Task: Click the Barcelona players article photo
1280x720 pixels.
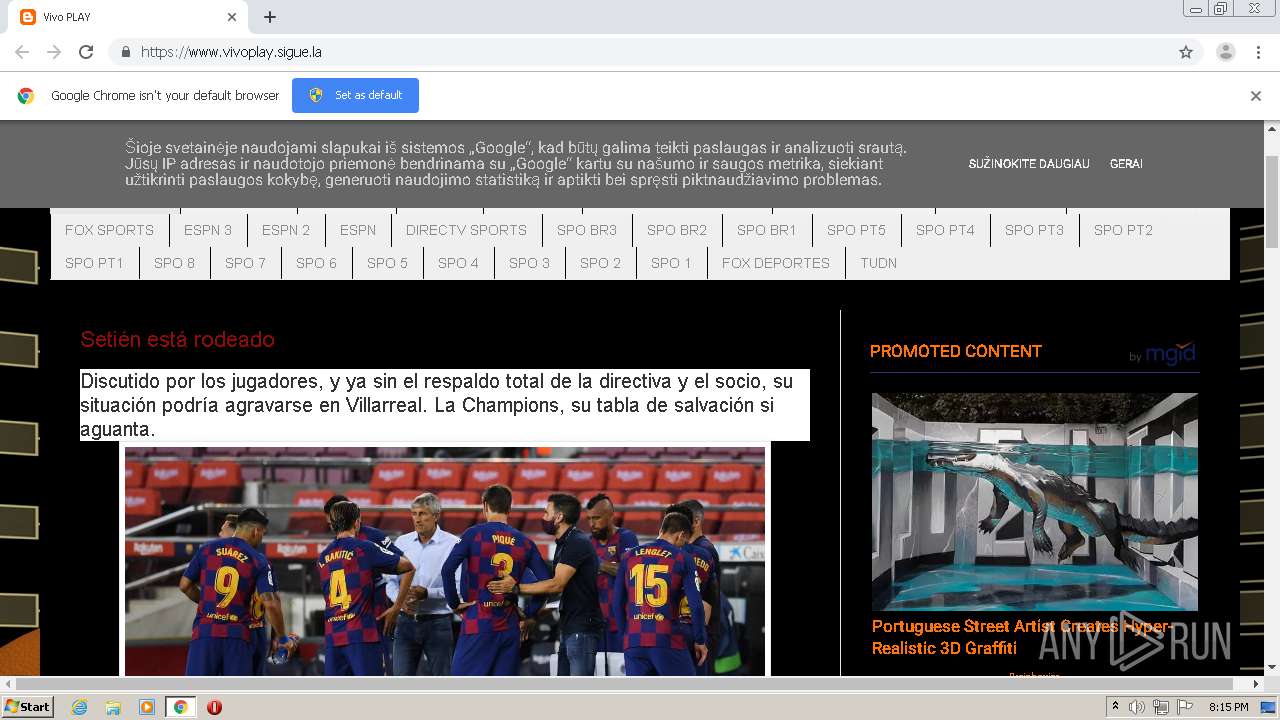Action: (x=445, y=561)
